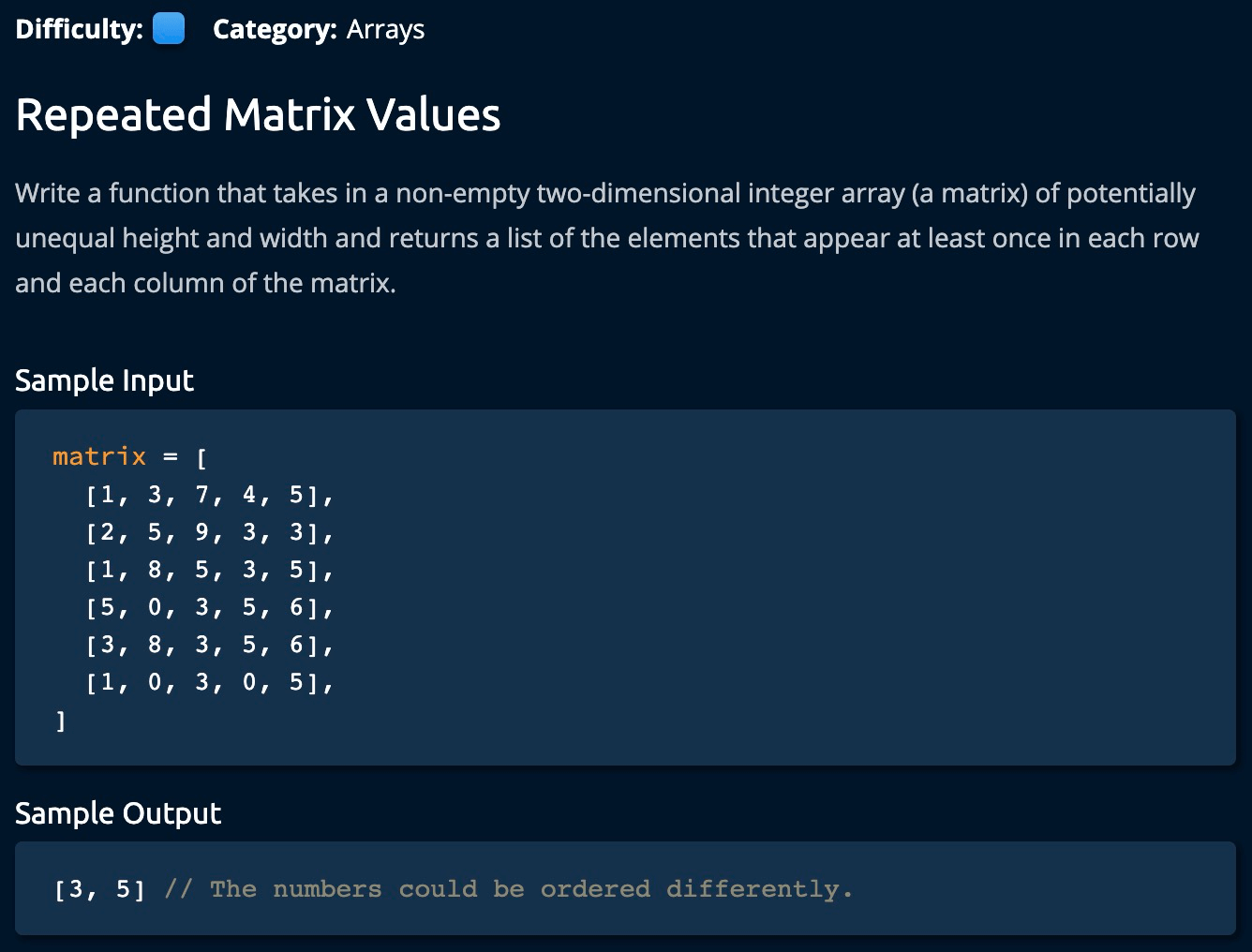The width and height of the screenshot is (1252, 952).
Task: Click the description line starting 'Write a function'
Action: 604,193
